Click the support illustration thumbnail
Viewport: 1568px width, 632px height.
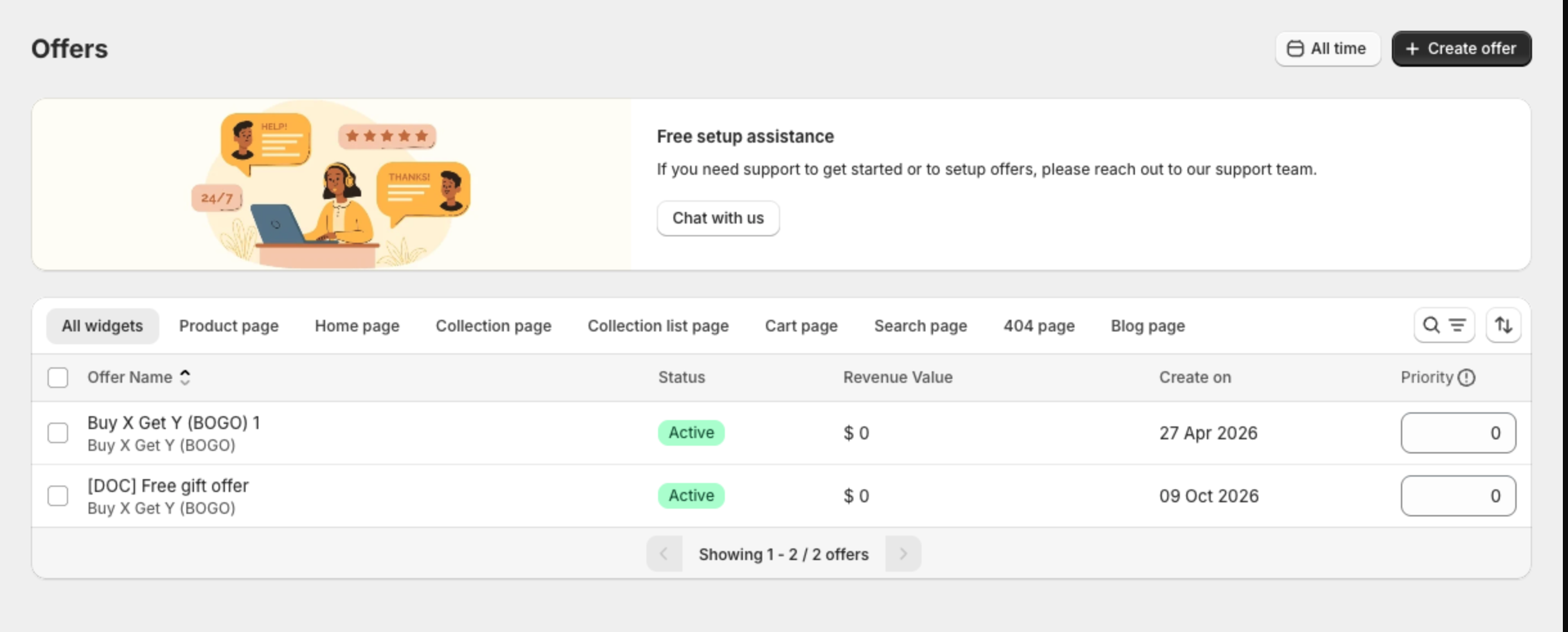(x=332, y=184)
